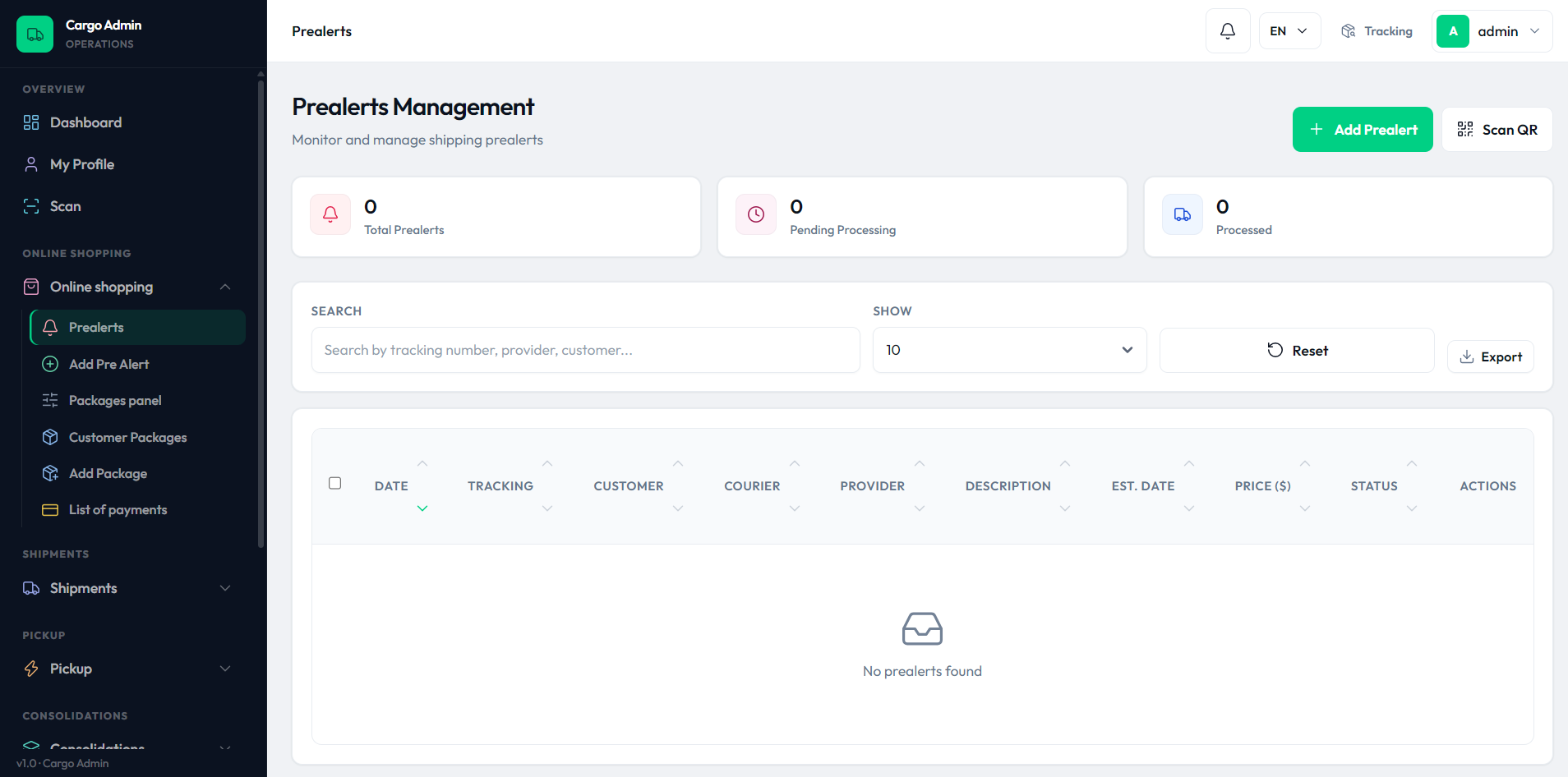Image resolution: width=1568 pixels, height=777 pixels.
Task: Open the EN language dropdown
Action: click(1289, 31)
